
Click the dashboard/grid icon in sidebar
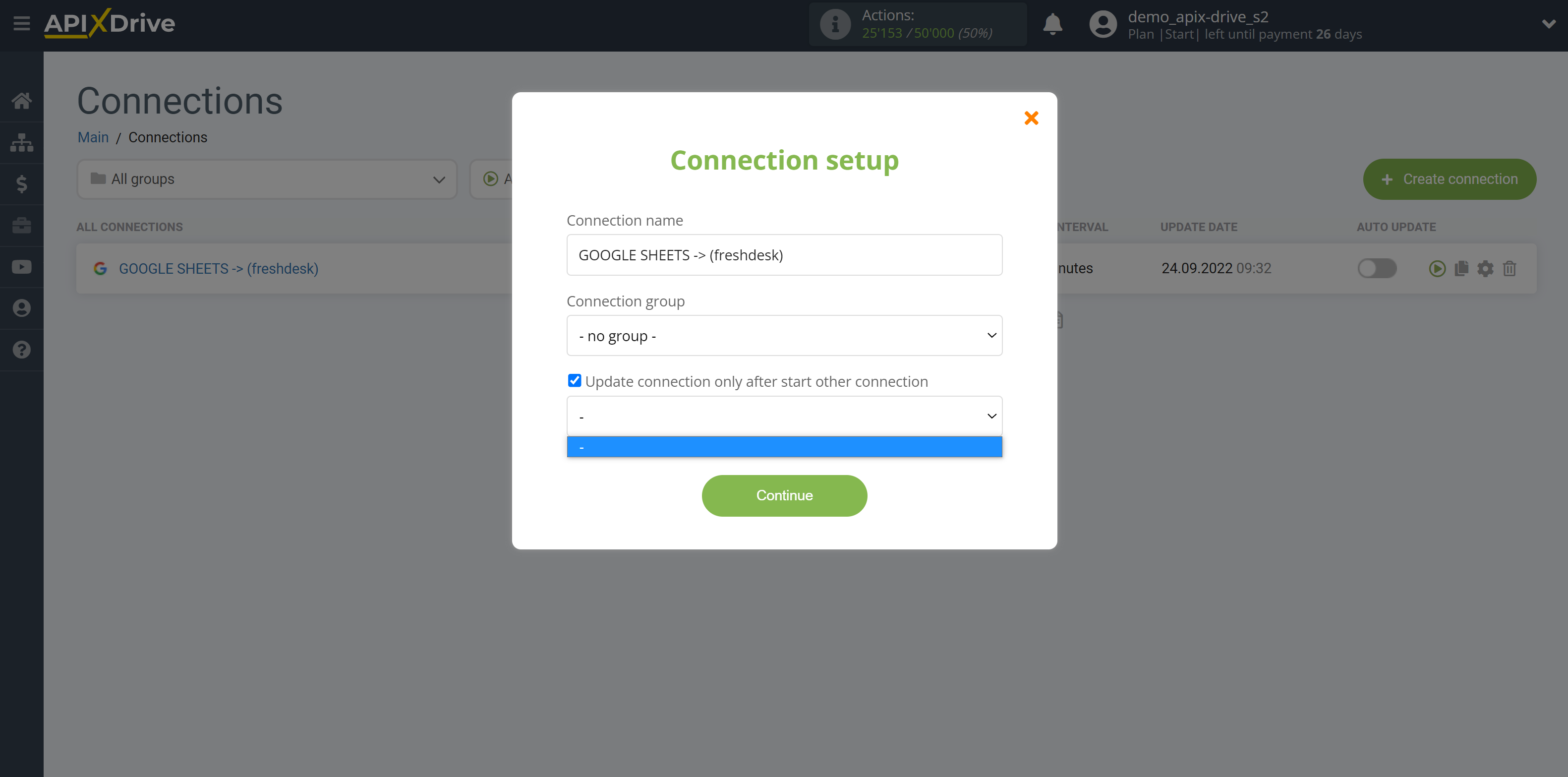point(22,143)
